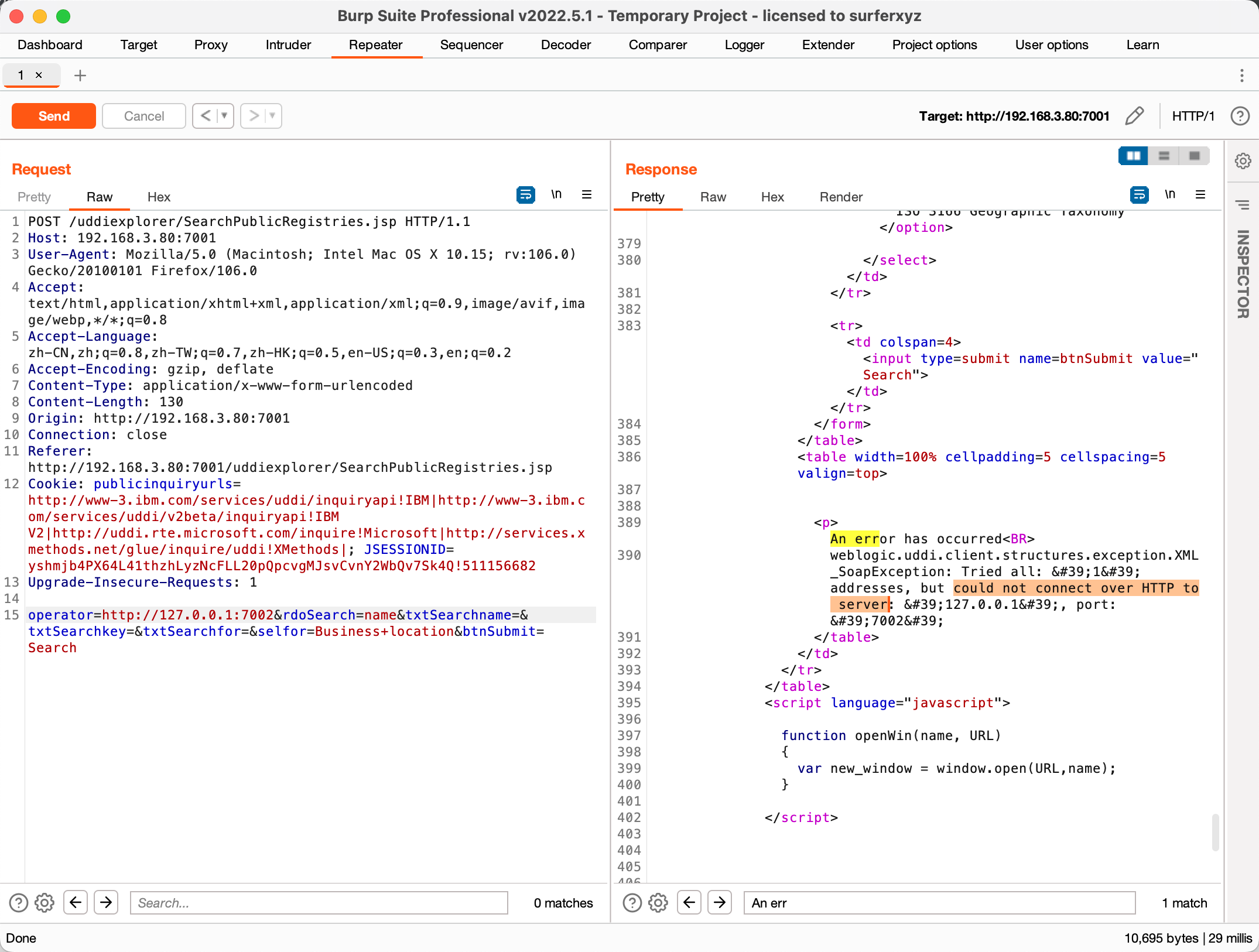
Task: Open the Intruder tab
Action: point(288,45)
